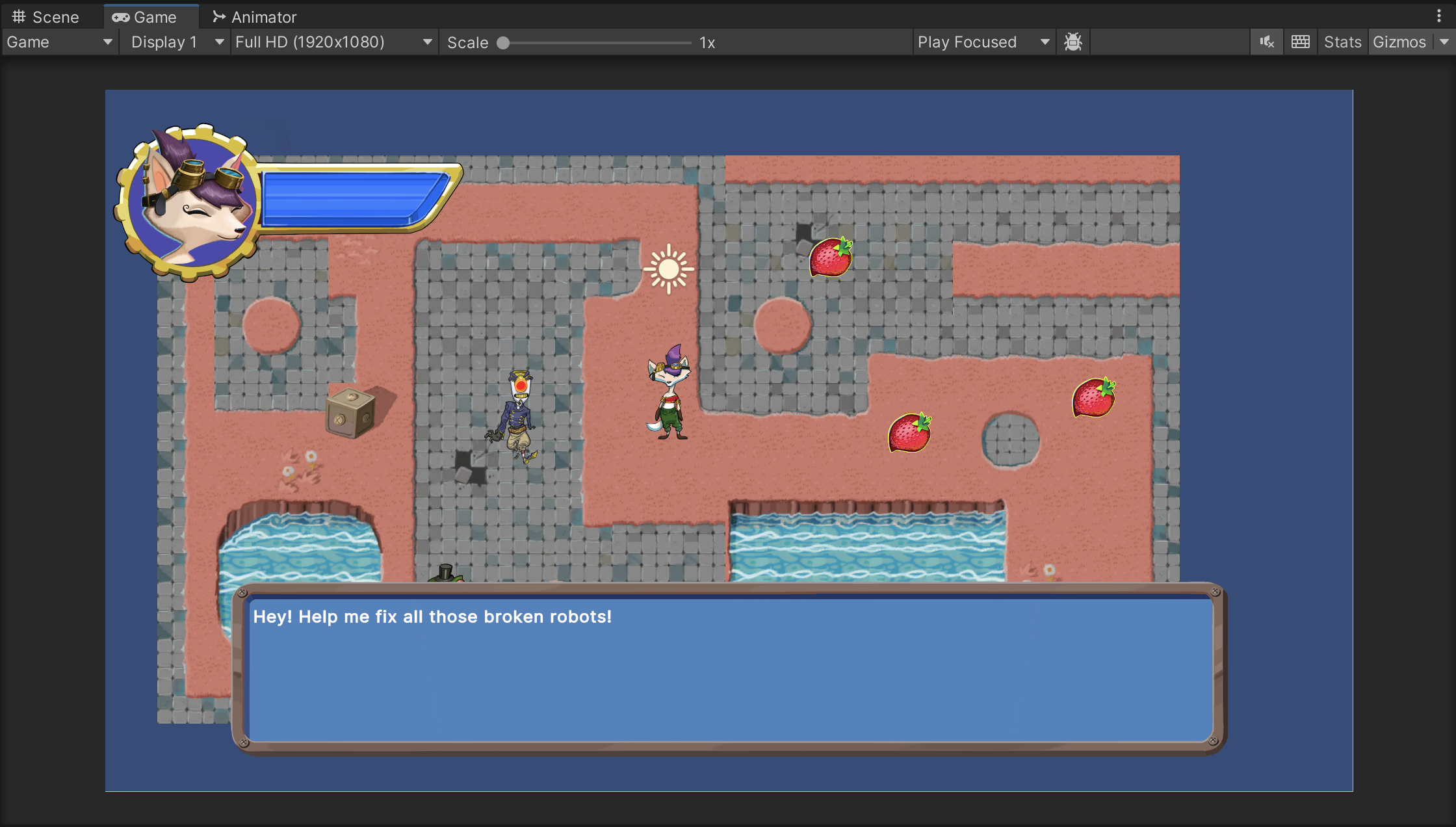Screen dimensions: 1456x827
Task: Open the Full HD resolution dropdown
Action: pyautogui.click(x=333, y=42)
